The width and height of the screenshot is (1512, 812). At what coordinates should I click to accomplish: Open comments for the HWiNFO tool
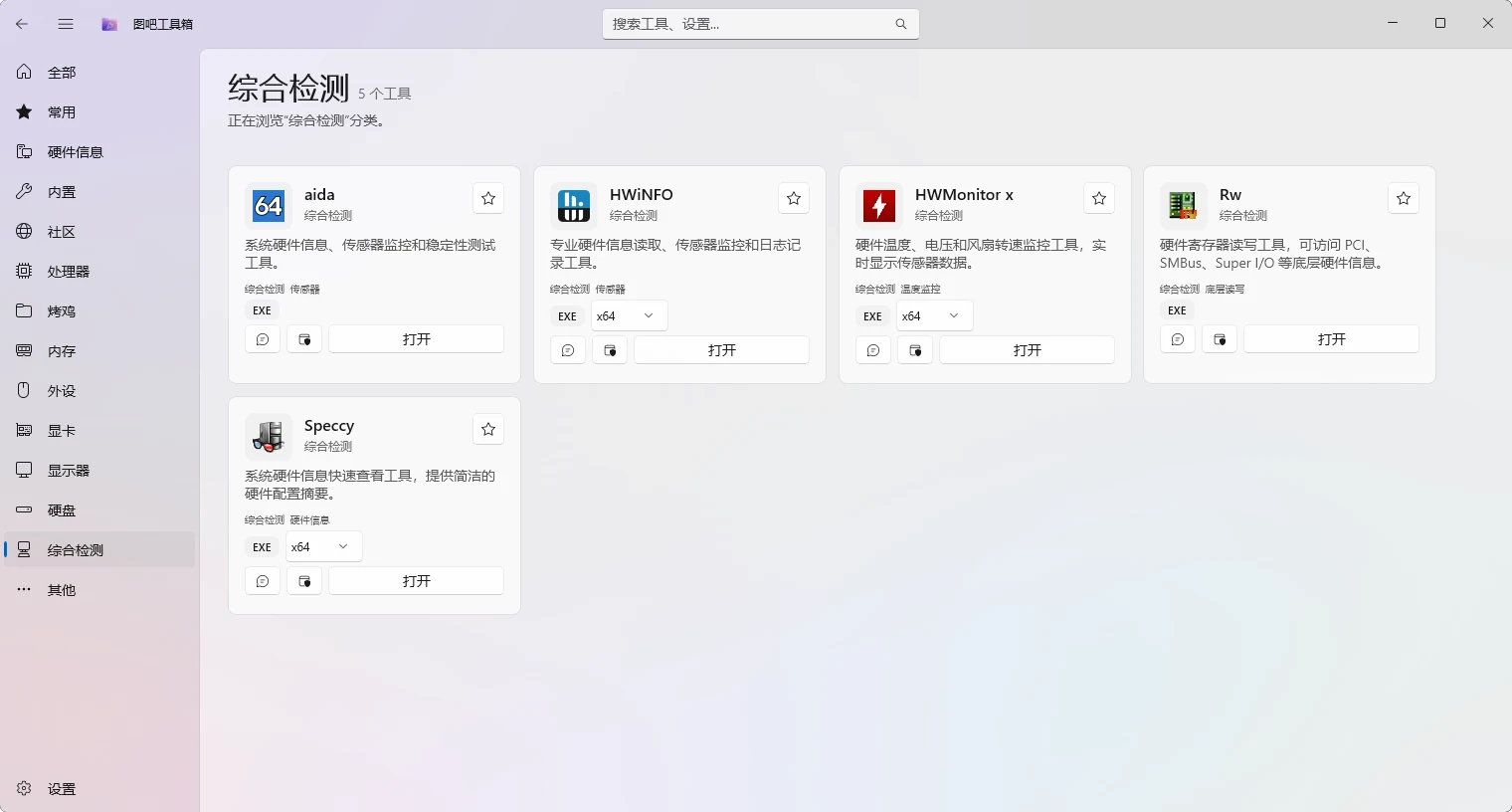click(568, 350)
